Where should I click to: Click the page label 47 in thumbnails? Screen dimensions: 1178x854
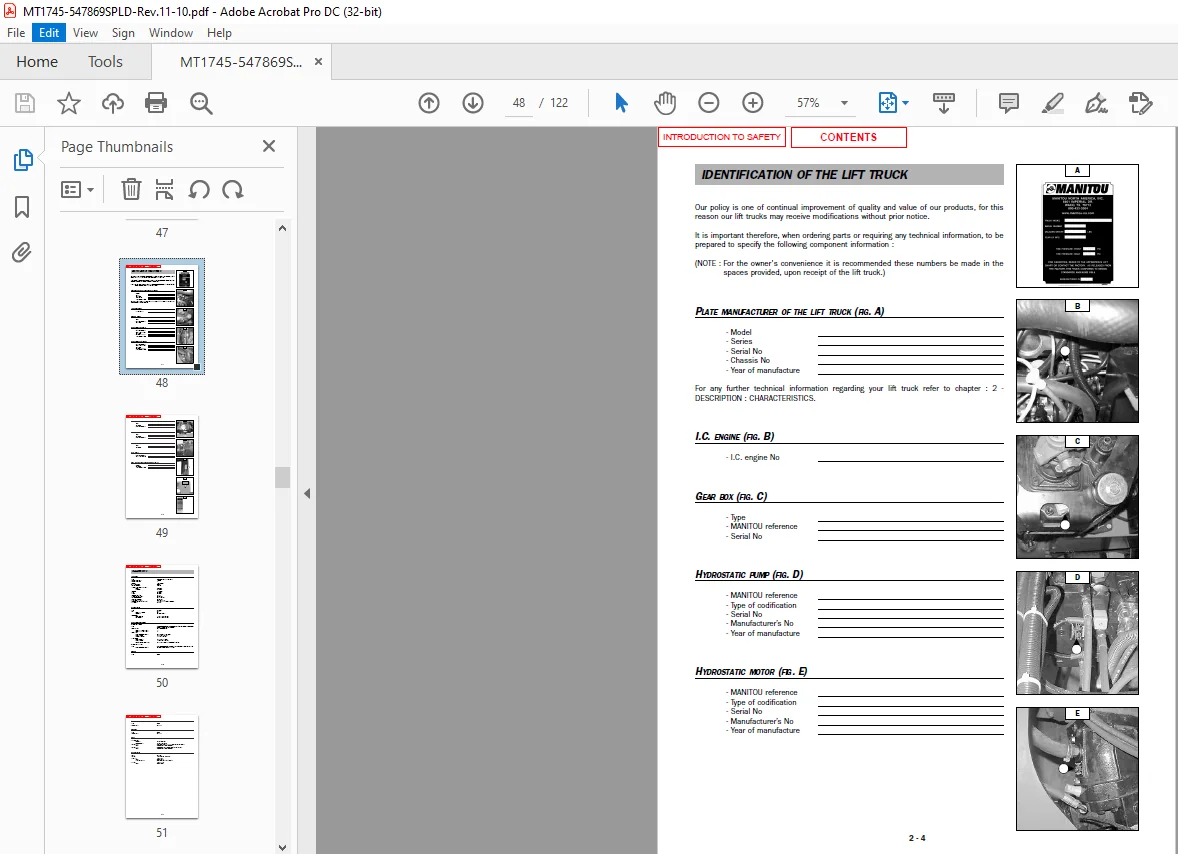click(162, 233)
